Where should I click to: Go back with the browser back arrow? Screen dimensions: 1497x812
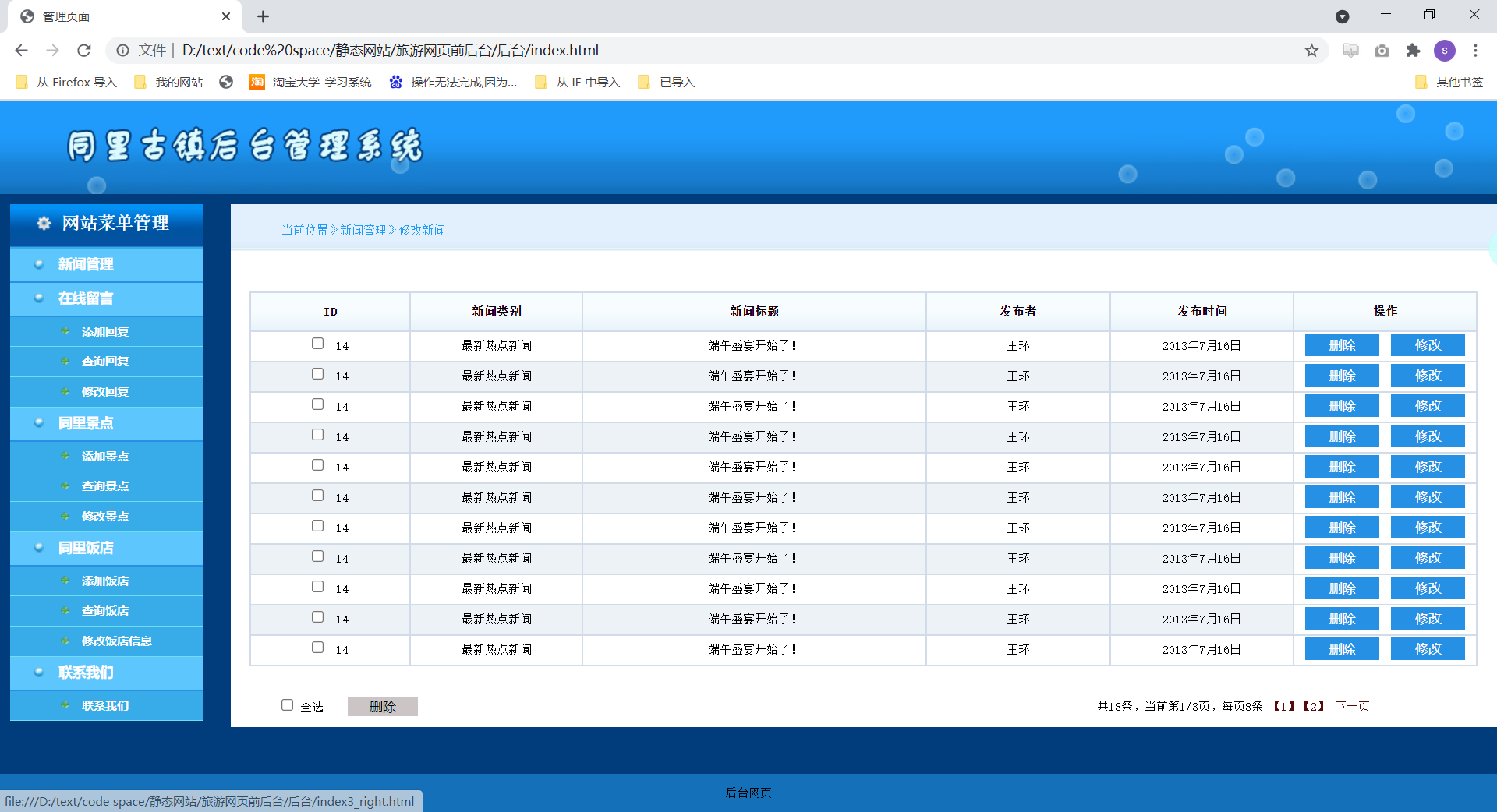click(21, 51)
